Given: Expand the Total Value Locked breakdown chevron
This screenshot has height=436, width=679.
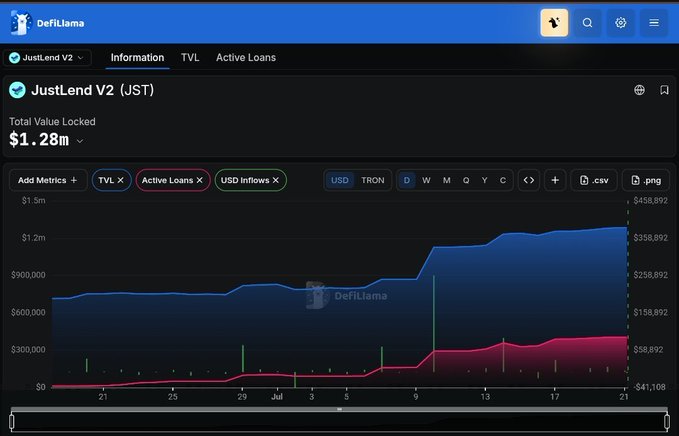Looking at the screenshot, I should pos(80,141).
